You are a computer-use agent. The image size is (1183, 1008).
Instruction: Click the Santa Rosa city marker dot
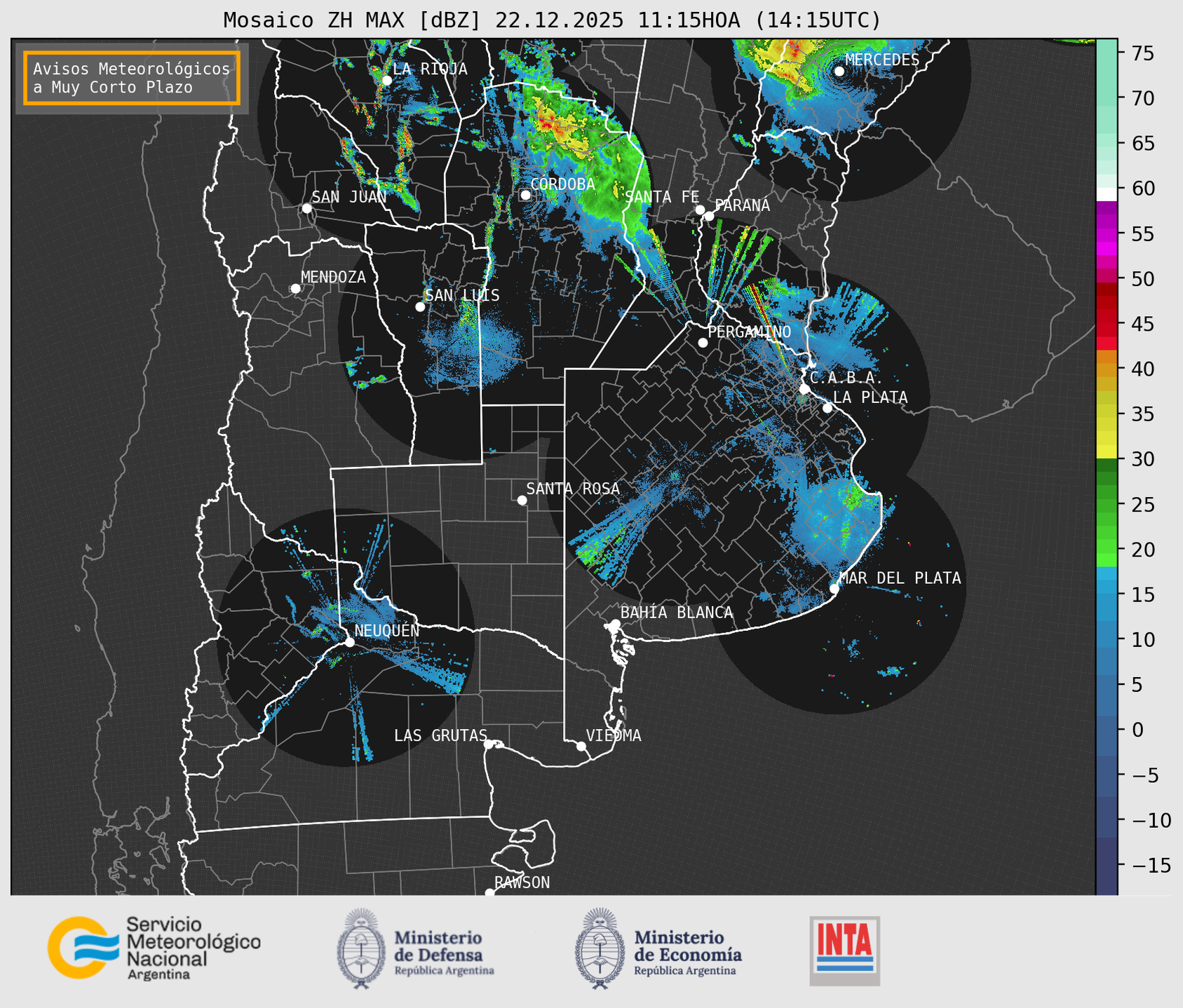pyautogui.click(x=522, y=500)
